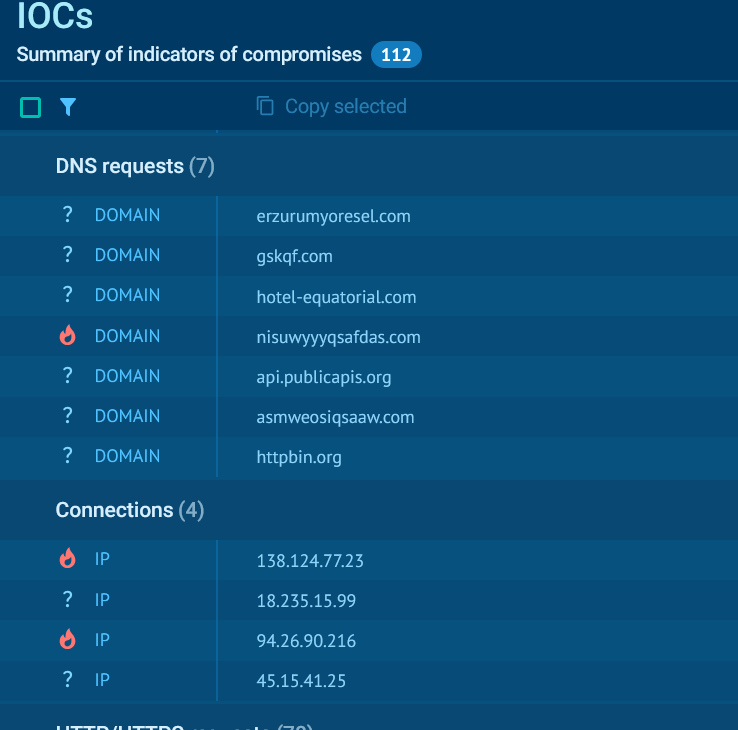Click the flame icon for 138.124.77.23

[x=68, y=559]
